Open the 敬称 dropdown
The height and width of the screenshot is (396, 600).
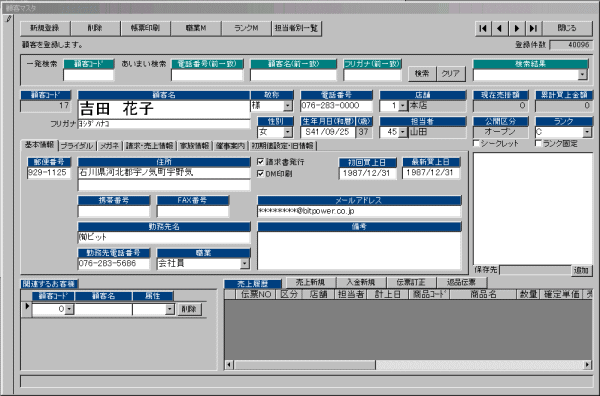tap(287, 106)
